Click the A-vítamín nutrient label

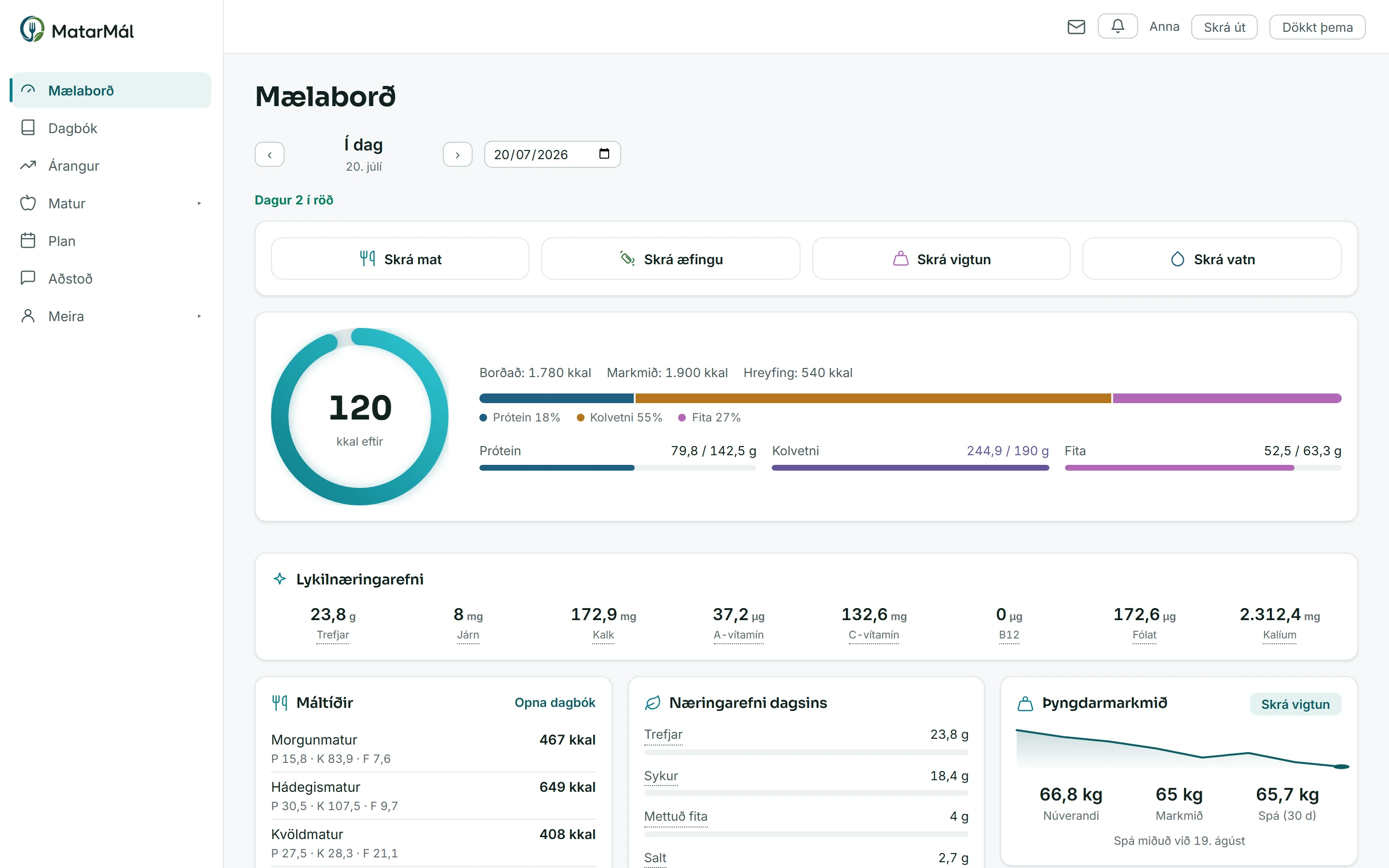point(739,635)
